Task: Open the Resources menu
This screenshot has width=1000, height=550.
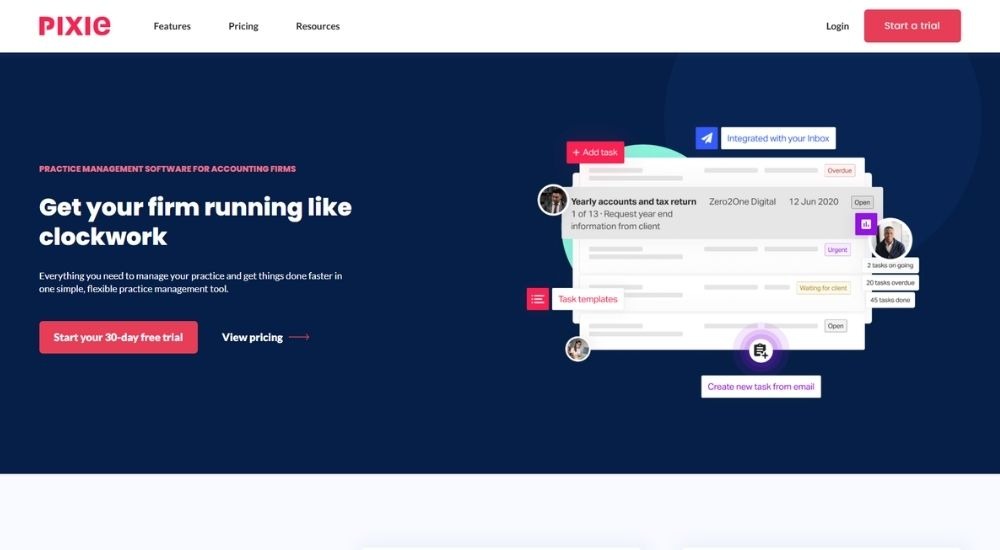Action: 318,26
